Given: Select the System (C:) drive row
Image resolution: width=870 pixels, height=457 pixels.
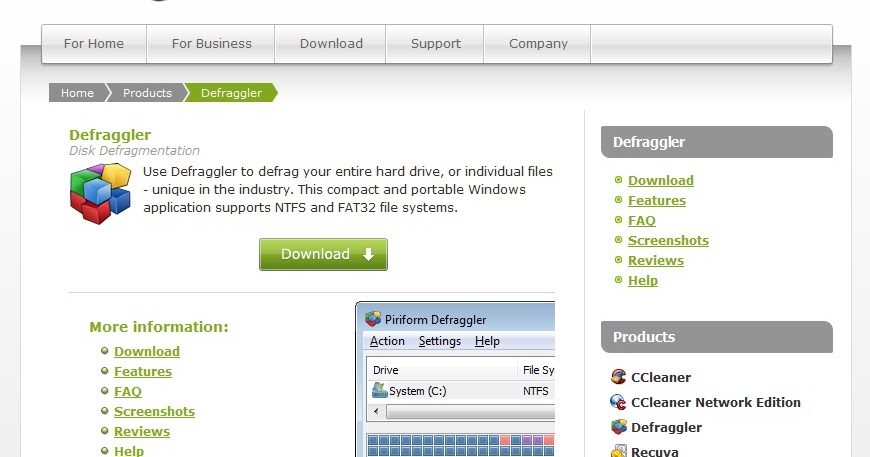Looking at the screenshot, I should pos(461,390).
